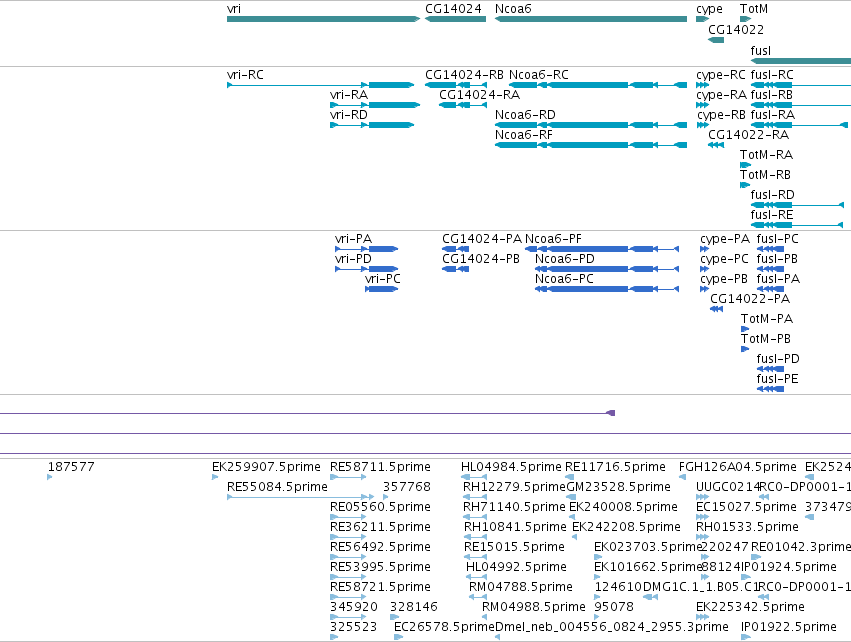Select the fusl-PD protein feature
This screenshot has width=851, height=642.
pos(770,368)
